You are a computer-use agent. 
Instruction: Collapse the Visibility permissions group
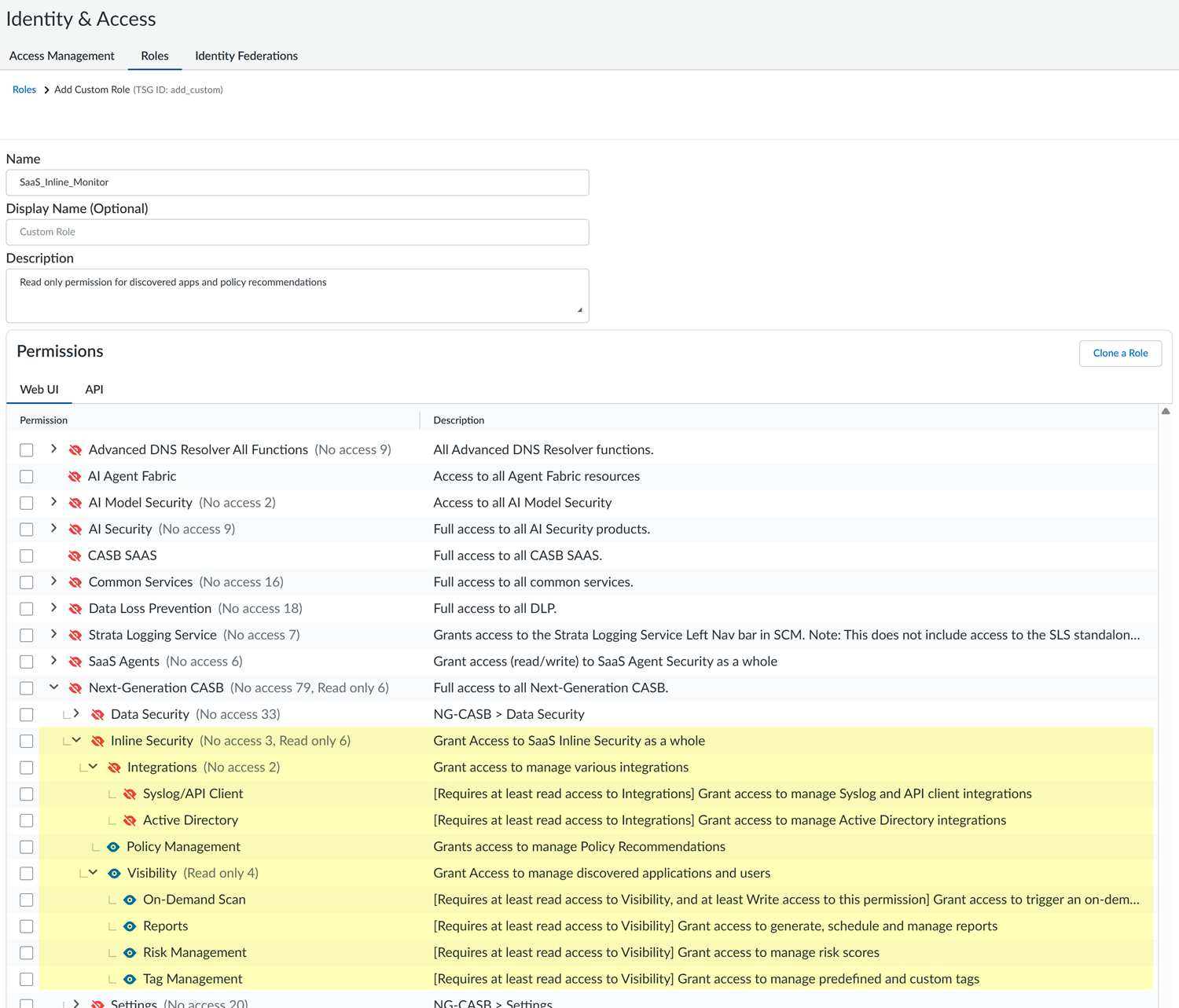pos(93,873)
